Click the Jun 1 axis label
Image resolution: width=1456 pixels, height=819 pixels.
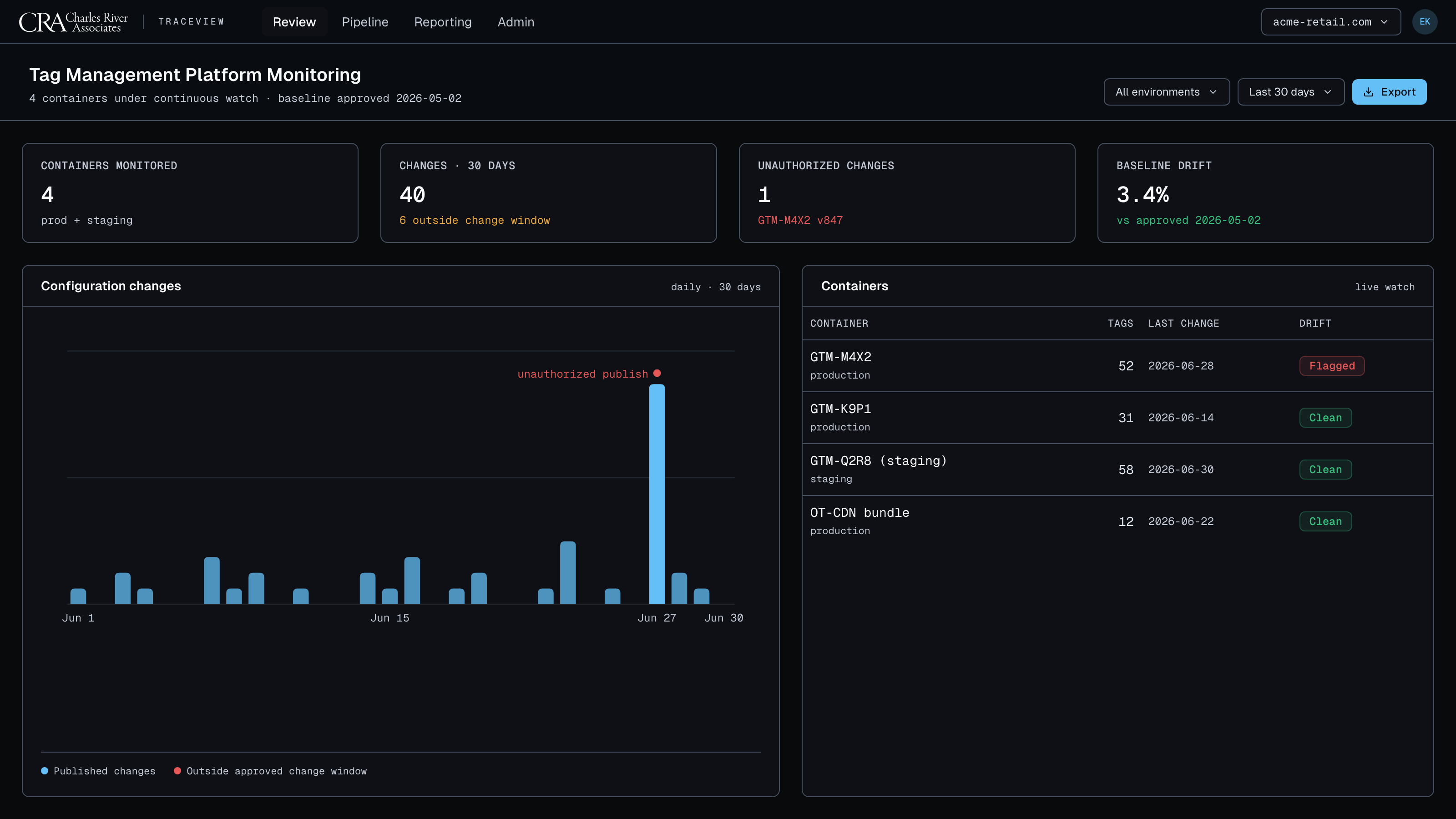(78, 618)
